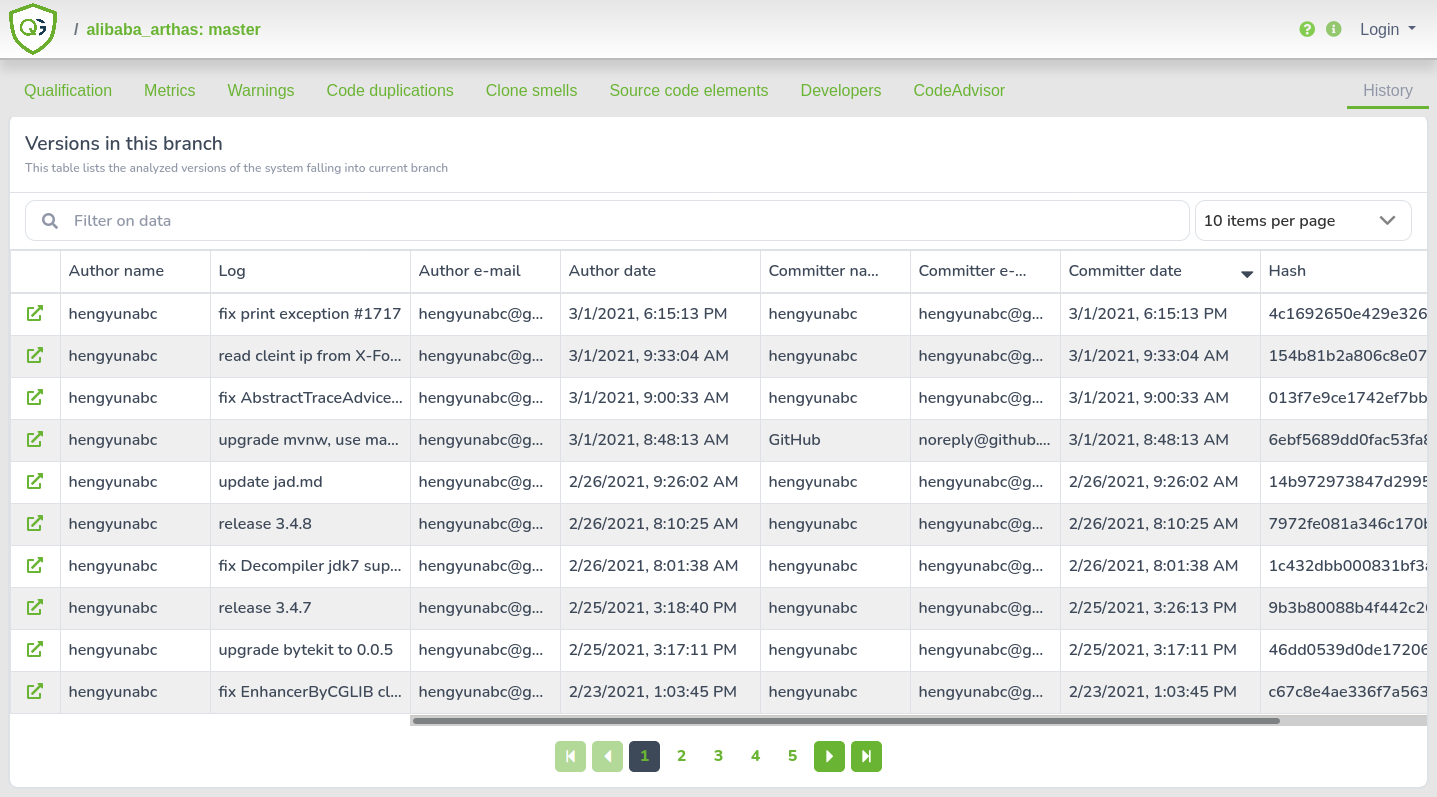Open version link icon for 'update jad.md' row
Screen dimensions: 1437x797
tap(35, 482)
